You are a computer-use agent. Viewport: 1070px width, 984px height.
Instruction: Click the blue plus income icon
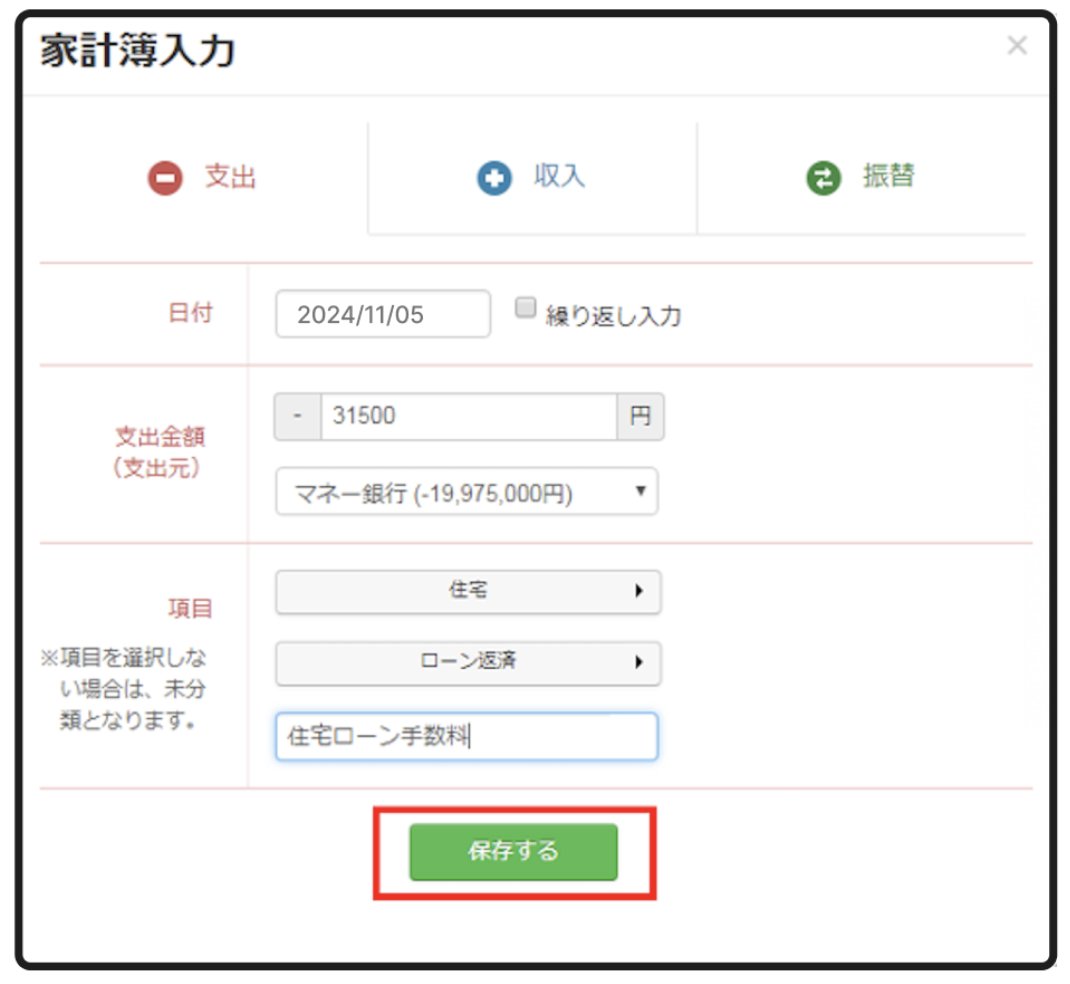tap(494, 178)
